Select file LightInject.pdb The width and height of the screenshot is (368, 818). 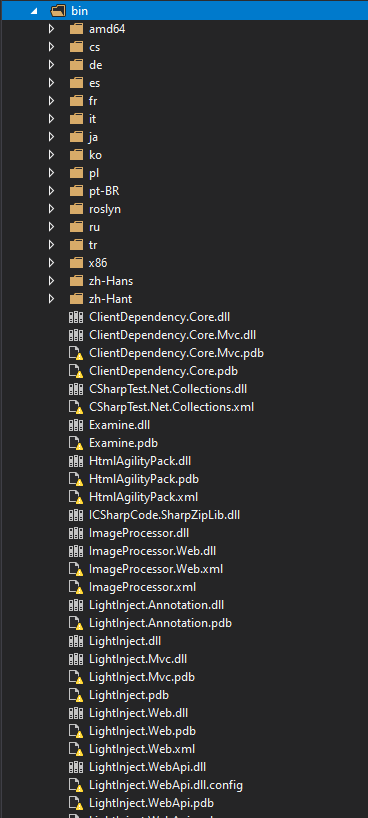129,695
